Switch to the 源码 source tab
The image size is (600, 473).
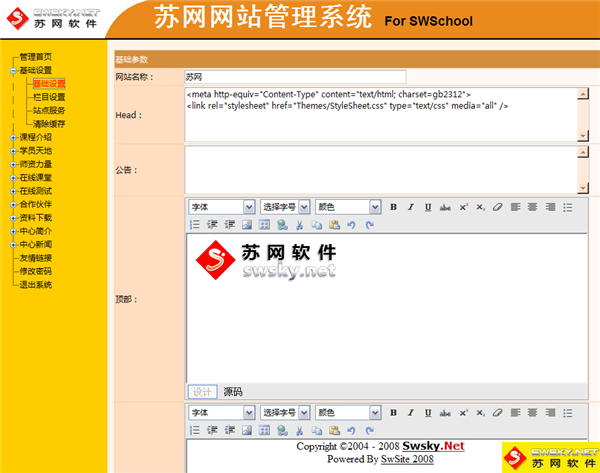pos(233,392)
